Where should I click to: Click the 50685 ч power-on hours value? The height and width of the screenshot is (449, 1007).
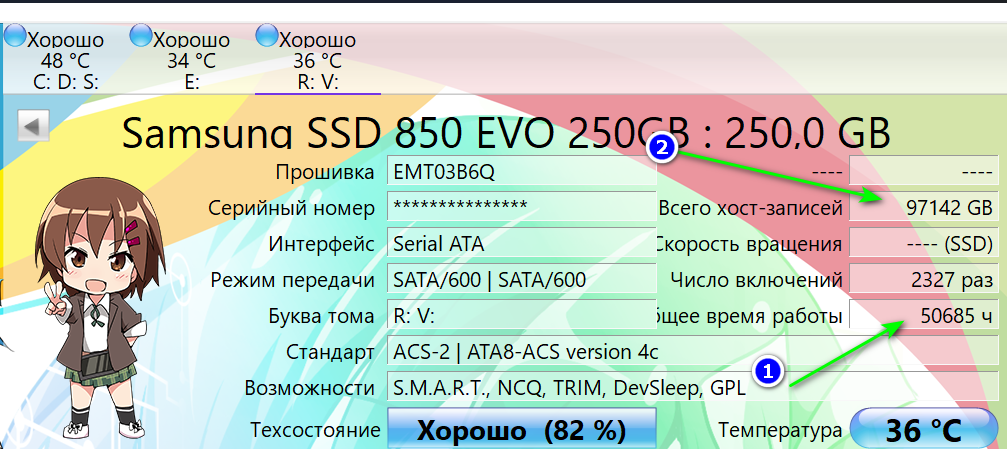pos(924,316)
